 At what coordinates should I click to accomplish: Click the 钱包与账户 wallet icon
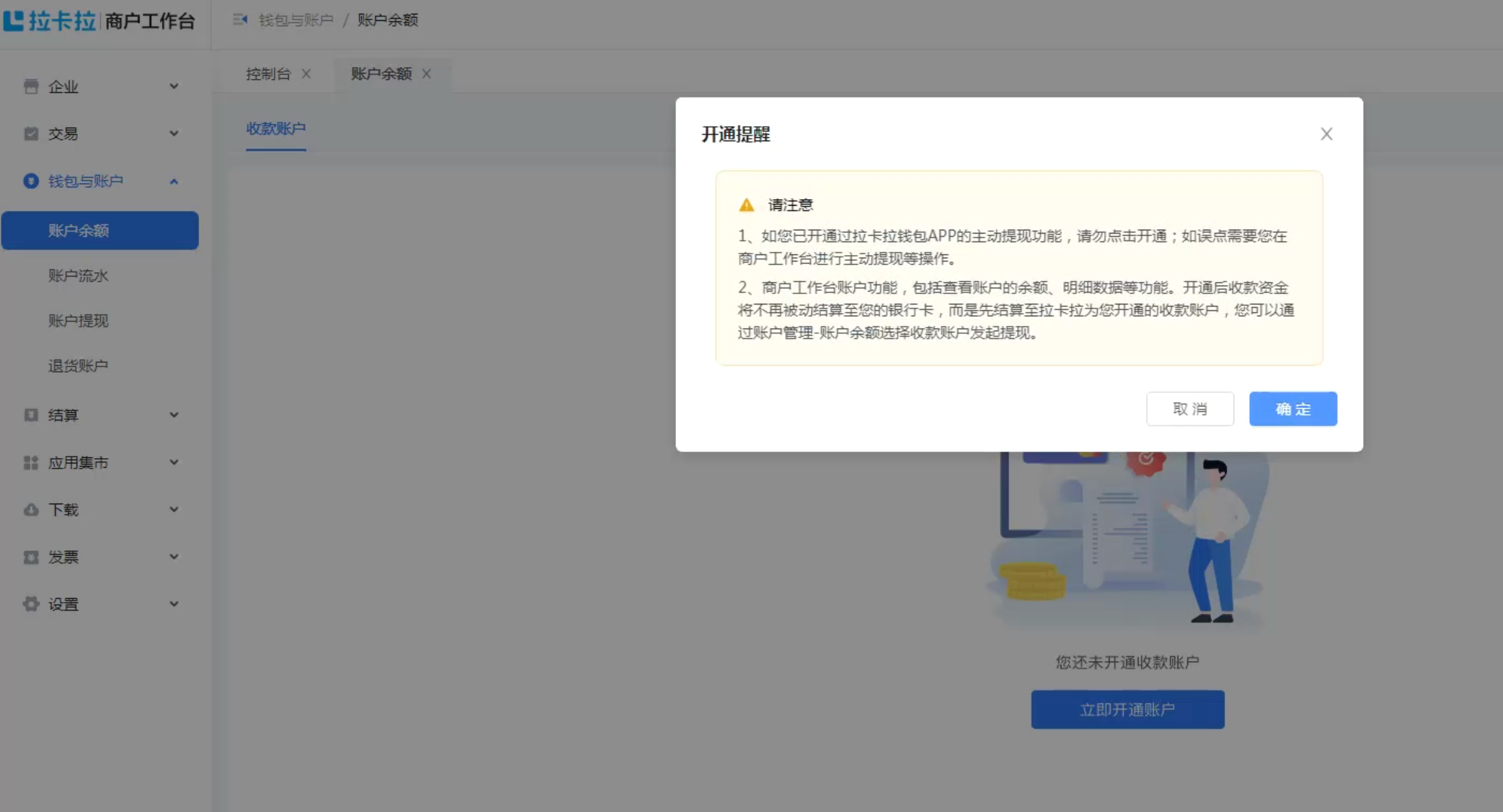(31, 181)
